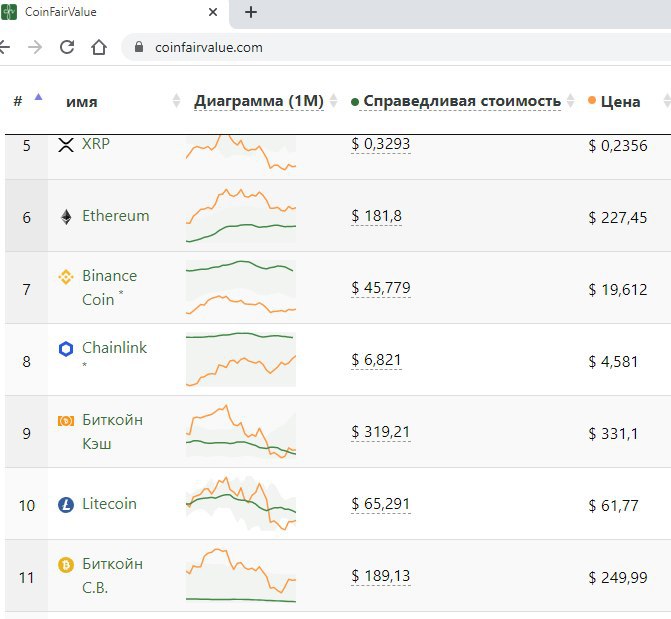Select the CoinFairValue browser tab
Screen dimensions: 671x619
tap(113, 12)
